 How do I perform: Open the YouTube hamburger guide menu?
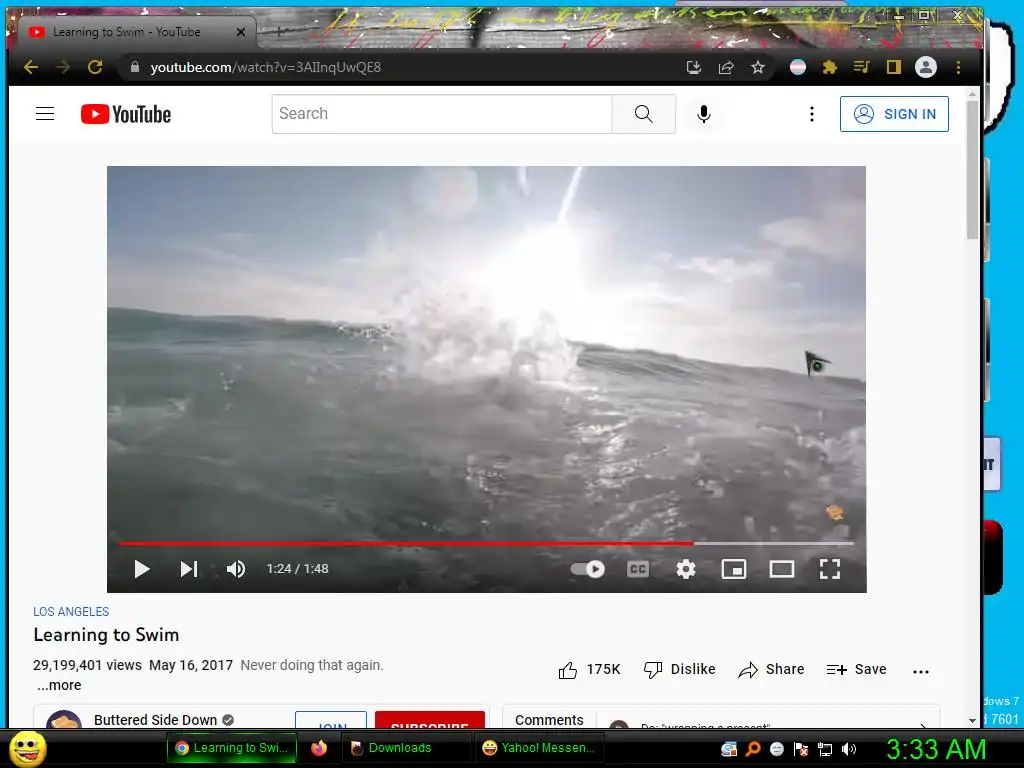coord(45,114)
